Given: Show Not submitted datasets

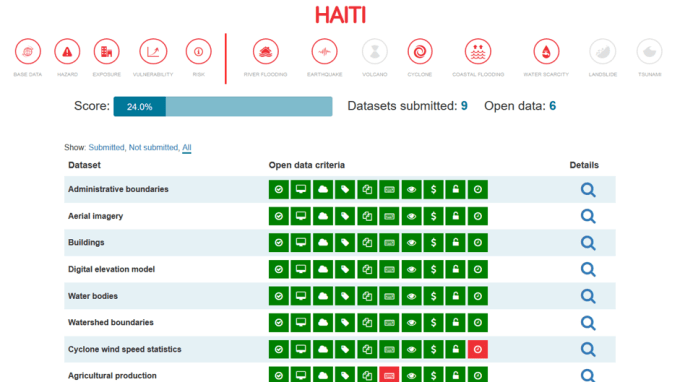Looking at the screenshot, I should point(153,147).
